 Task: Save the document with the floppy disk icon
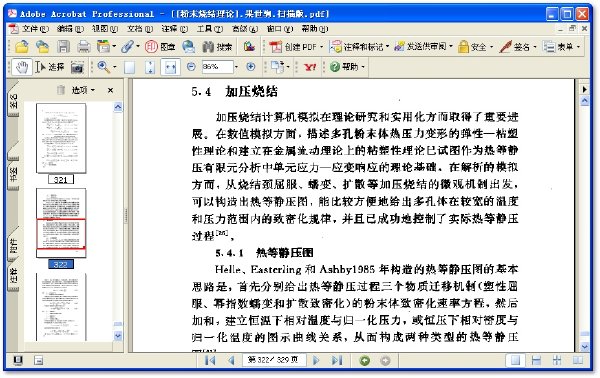[x=63, y=47]
